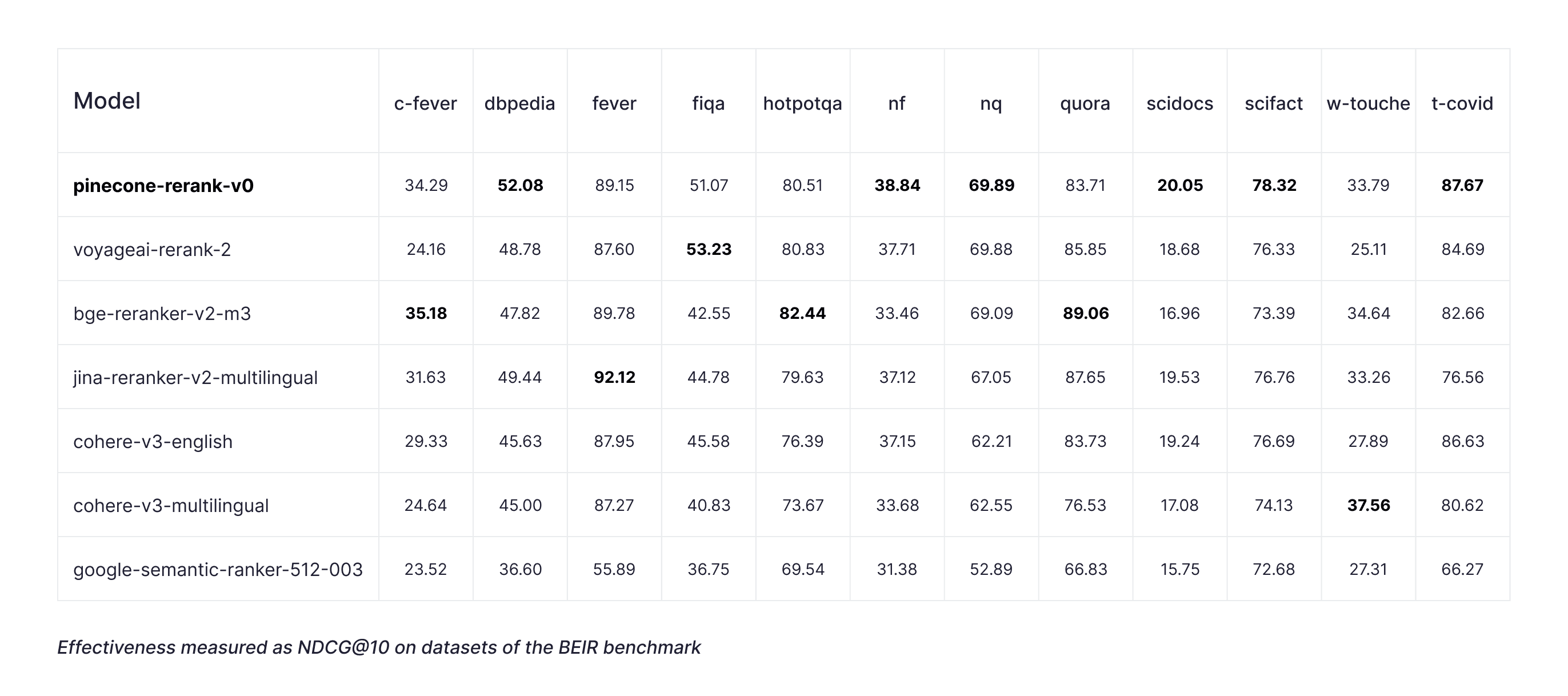Screen dimensions: 1568x696
Task: Select the cohere-v3-english row label
Action: tap(153, 442)
